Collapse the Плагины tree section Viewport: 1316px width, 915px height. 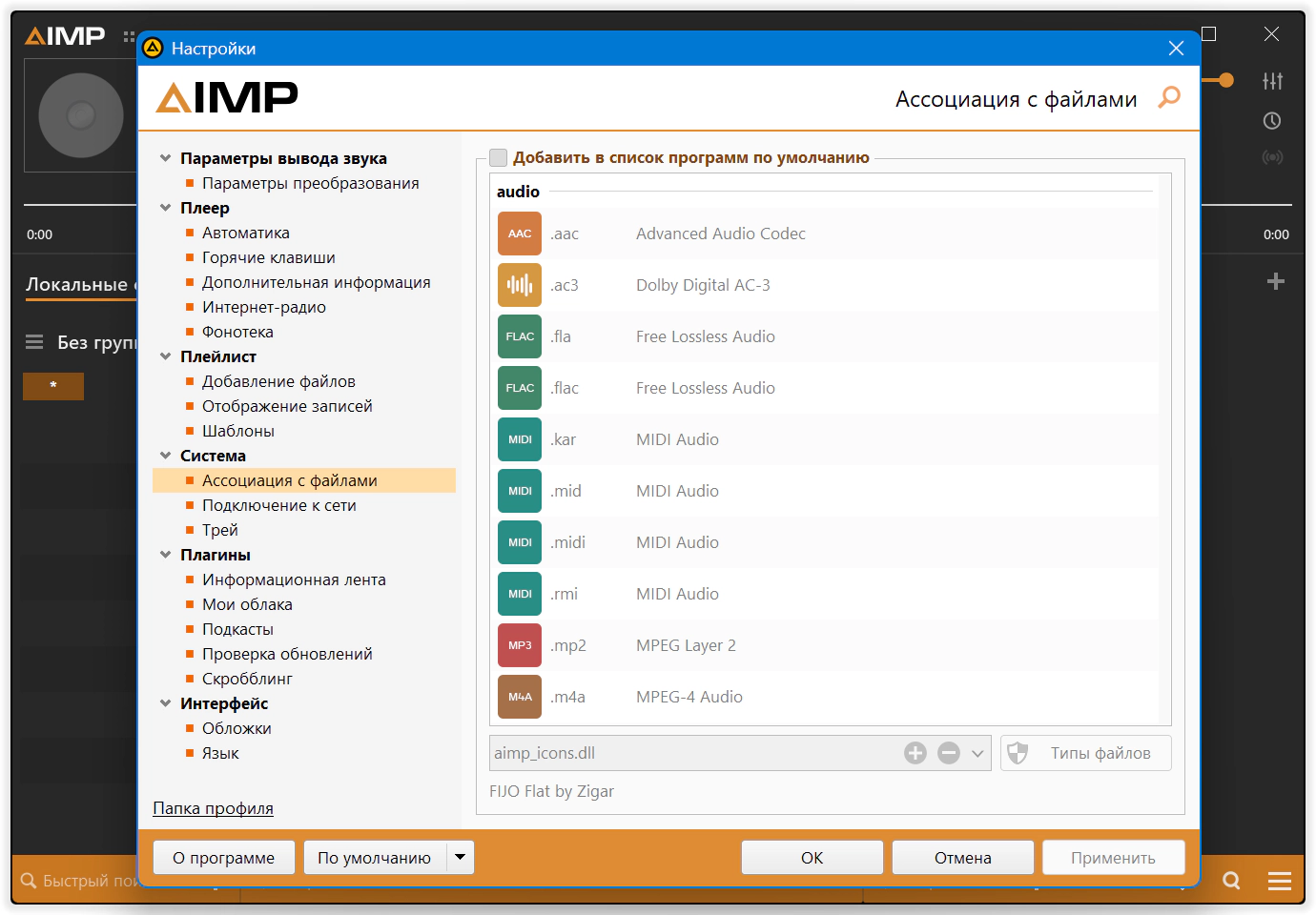(166, 555)
